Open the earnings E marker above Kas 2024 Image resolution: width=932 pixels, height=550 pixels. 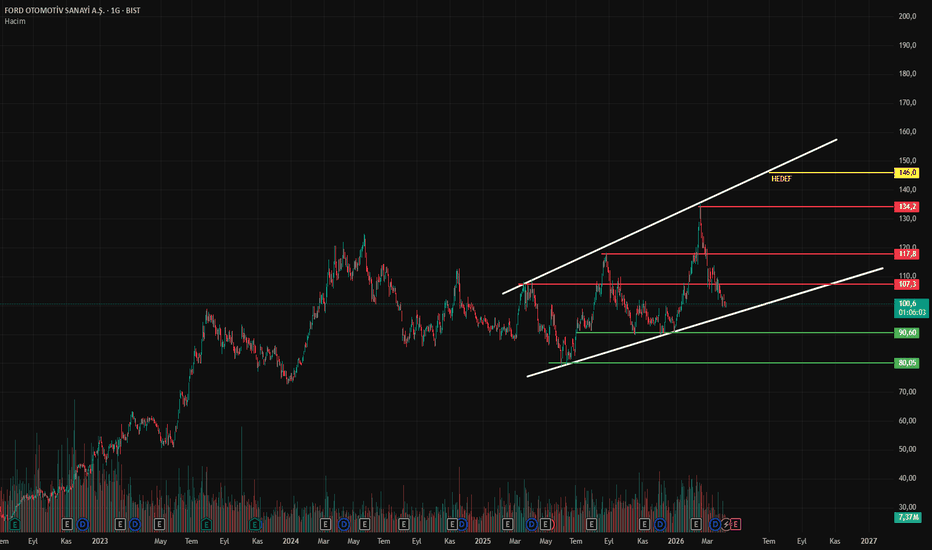click(x=452, y=524)
